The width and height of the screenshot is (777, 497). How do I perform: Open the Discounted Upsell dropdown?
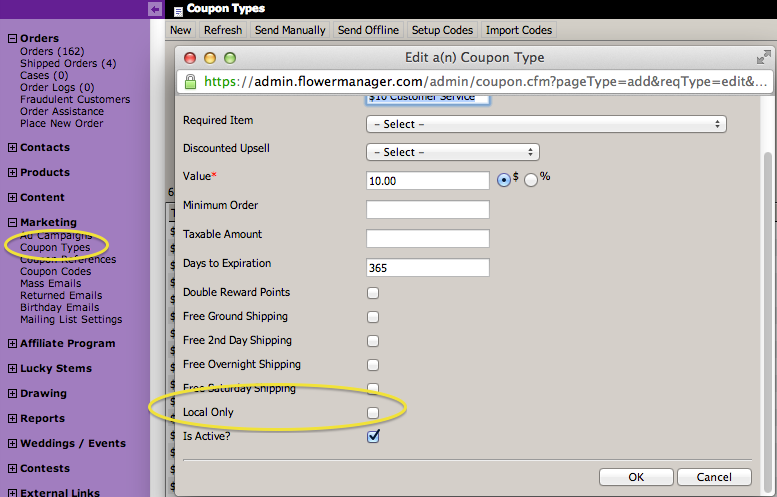pyautogui.click(x=453, y=152)
